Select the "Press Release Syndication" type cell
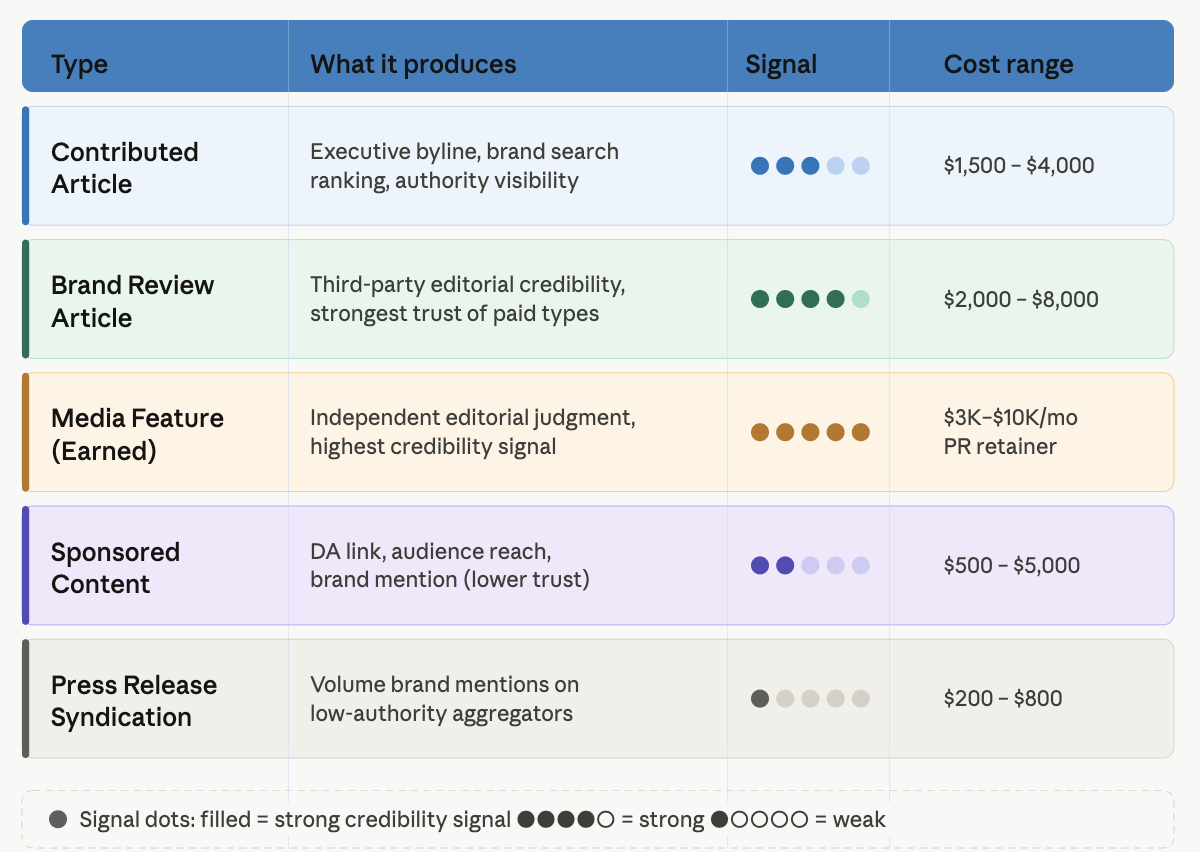 point(134,701)
